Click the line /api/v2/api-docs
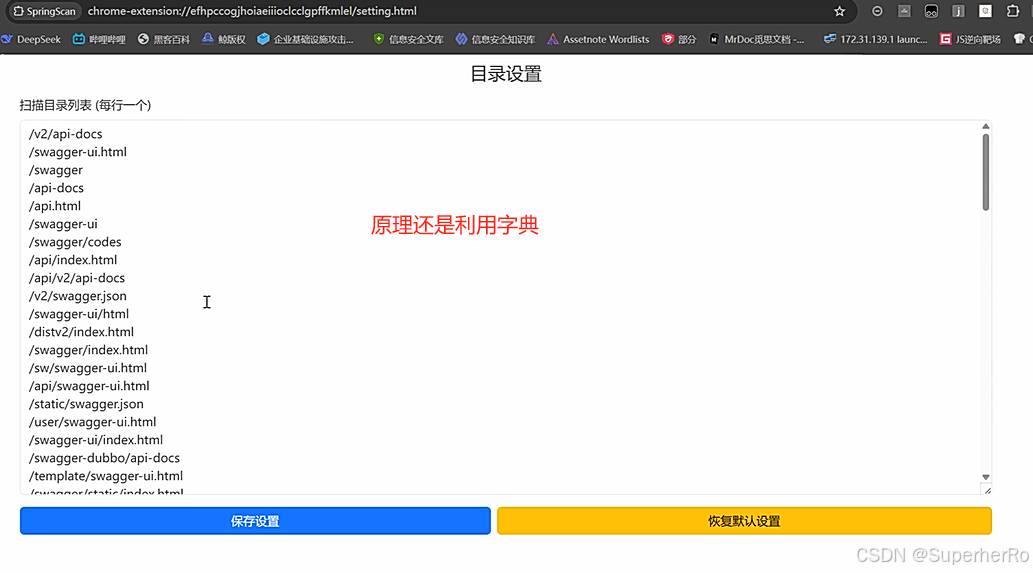The width and height of the screenshot is (1033, 573). pos(76,278)
